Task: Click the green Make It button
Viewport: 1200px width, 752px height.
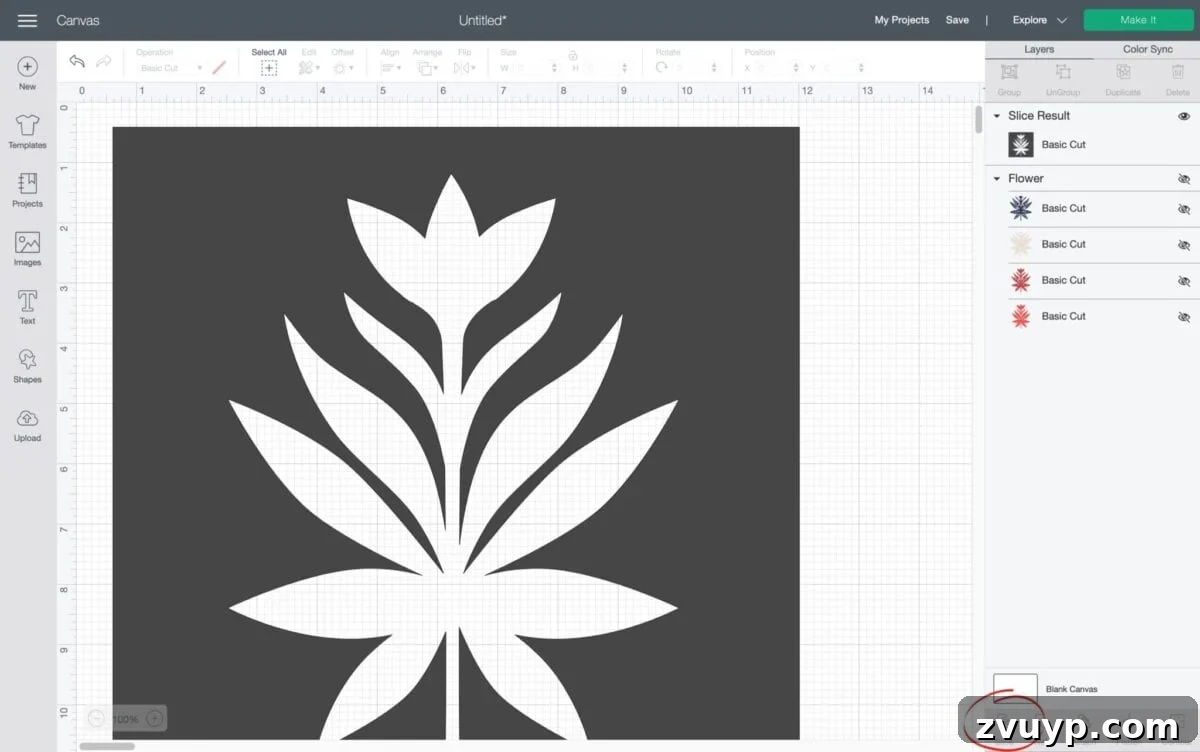Action: click(x=1138, y=20)
